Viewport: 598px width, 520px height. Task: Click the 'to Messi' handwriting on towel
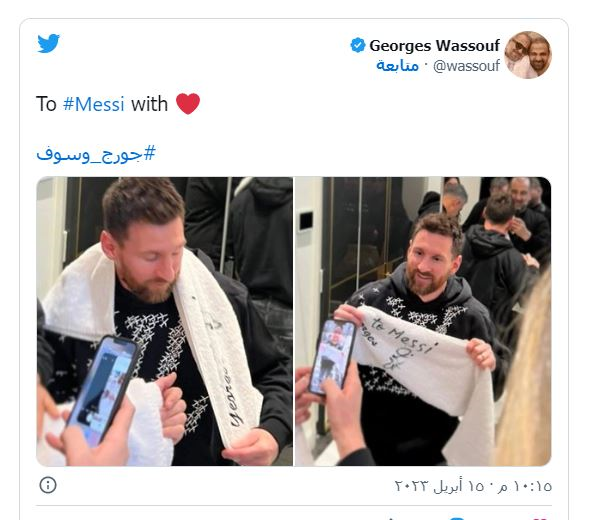[x=405, y=336]
